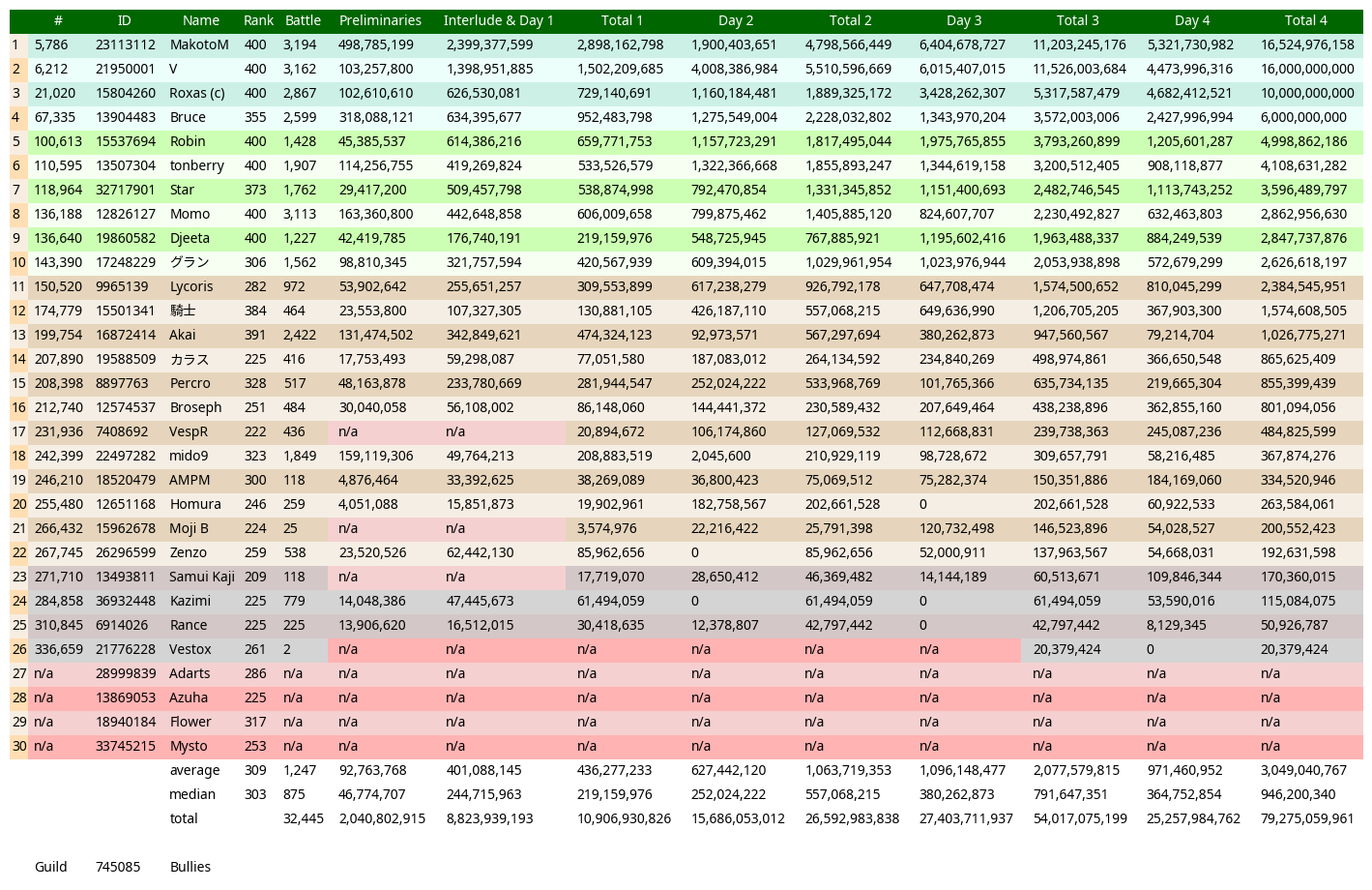
Task: Click the guild ID 745085
Action: tap(118, 867)
